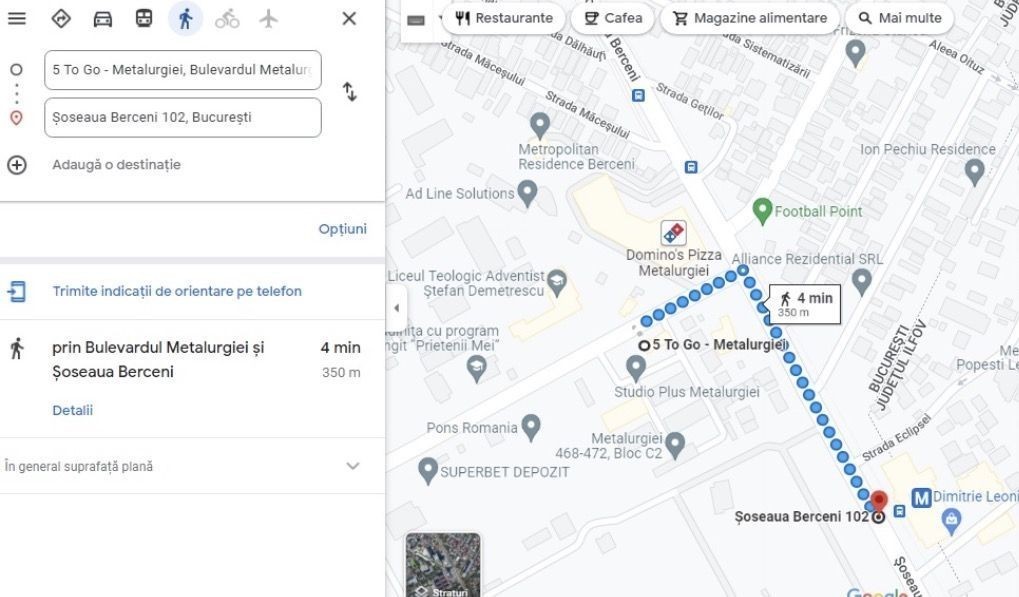
Task: Open the Opțiuni route options
Action: pyautogui.click(x=342, y=229)
